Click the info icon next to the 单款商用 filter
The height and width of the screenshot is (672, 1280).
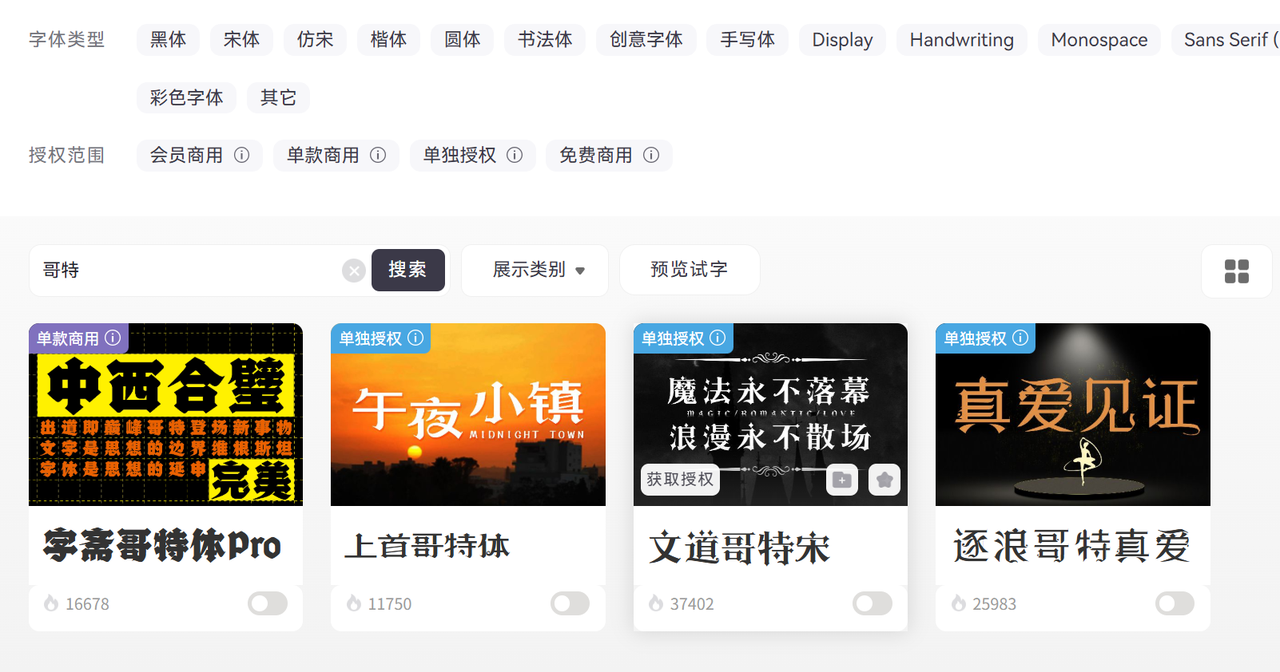click(x=378, y=155)
